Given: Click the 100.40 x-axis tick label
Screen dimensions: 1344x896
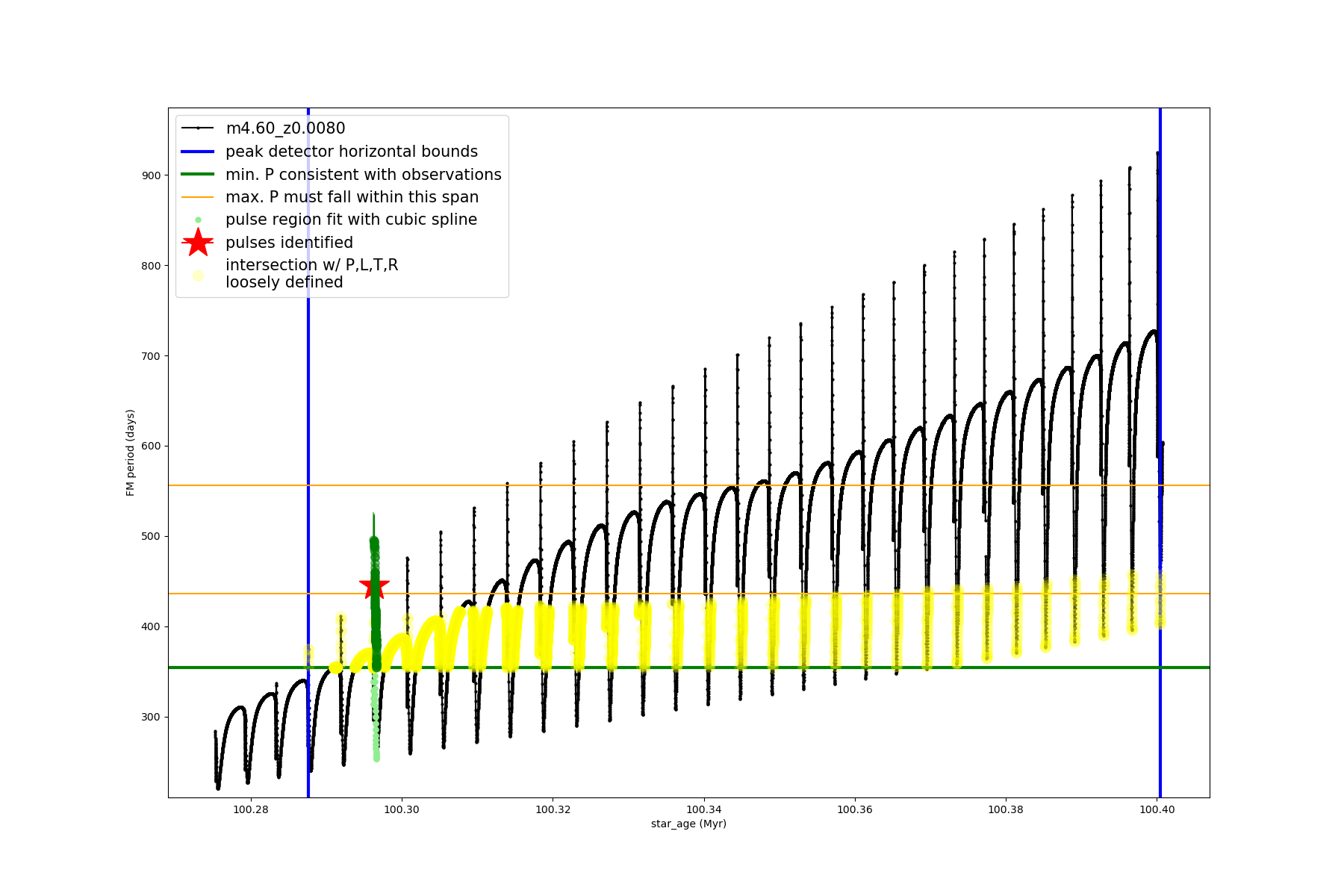Looking at the screenshot, I should (x=1157, y=809).
